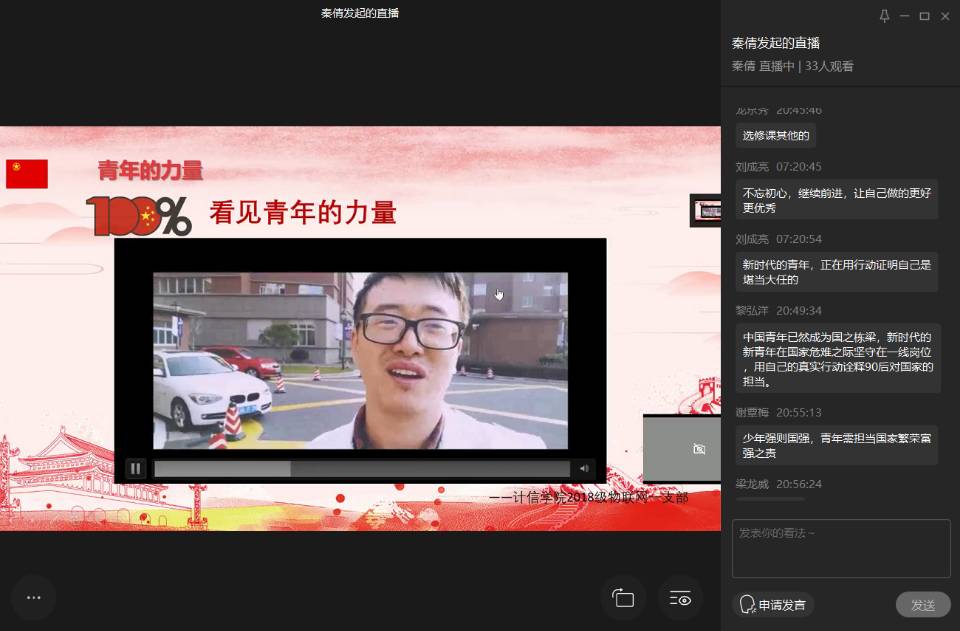The image size is (960, 631).
Task: Toggle the chat panel visibility eye icon
Action: coord(680,598)
